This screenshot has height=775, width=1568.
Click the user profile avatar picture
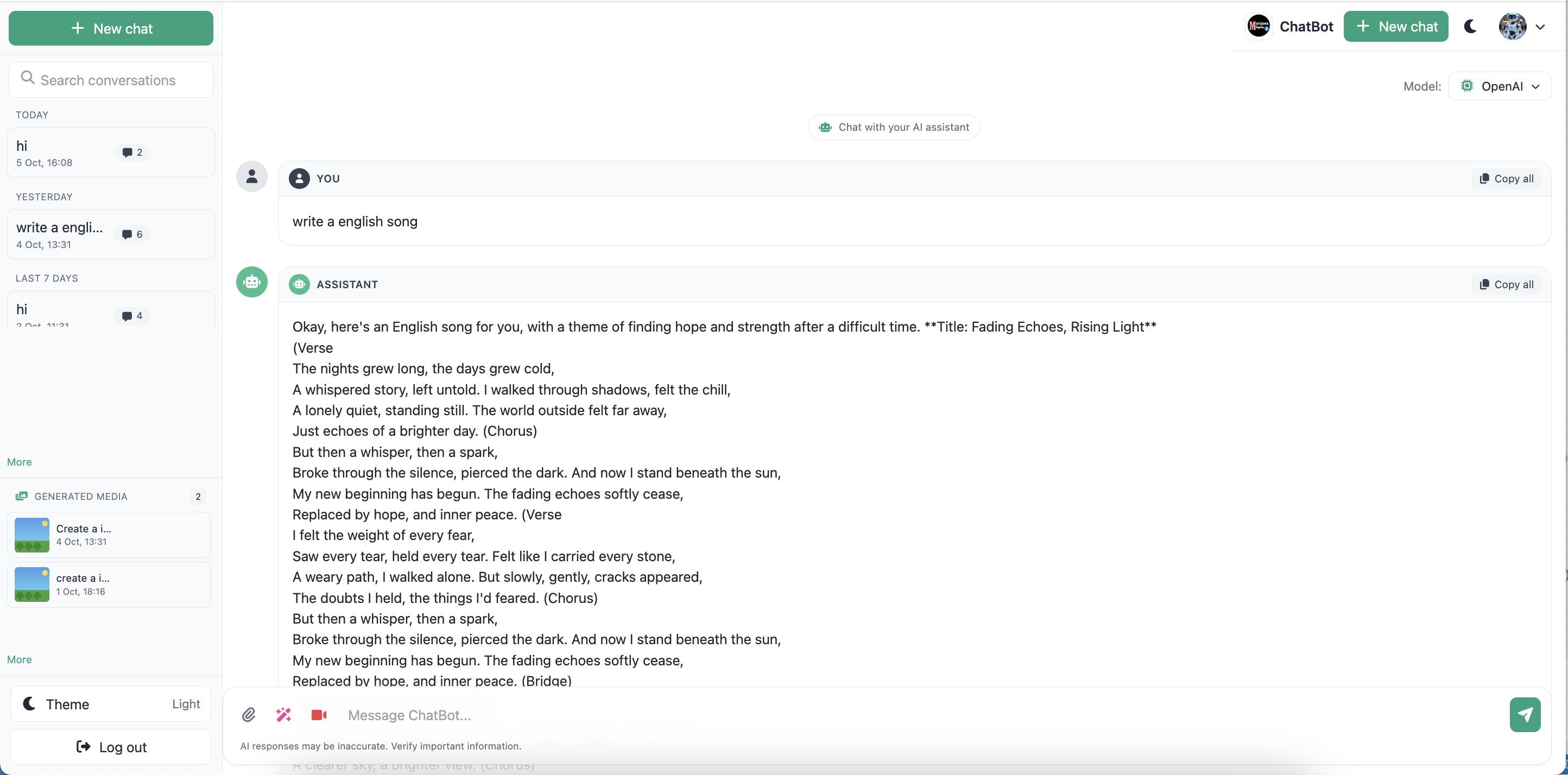click(x=1512, y=26)
